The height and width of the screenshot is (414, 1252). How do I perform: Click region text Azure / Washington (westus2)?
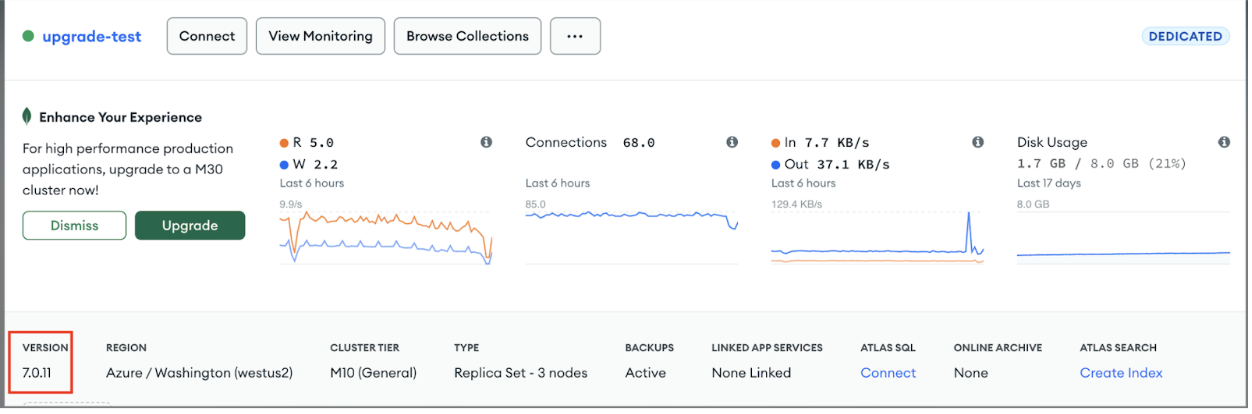click(x=199, y=373)
